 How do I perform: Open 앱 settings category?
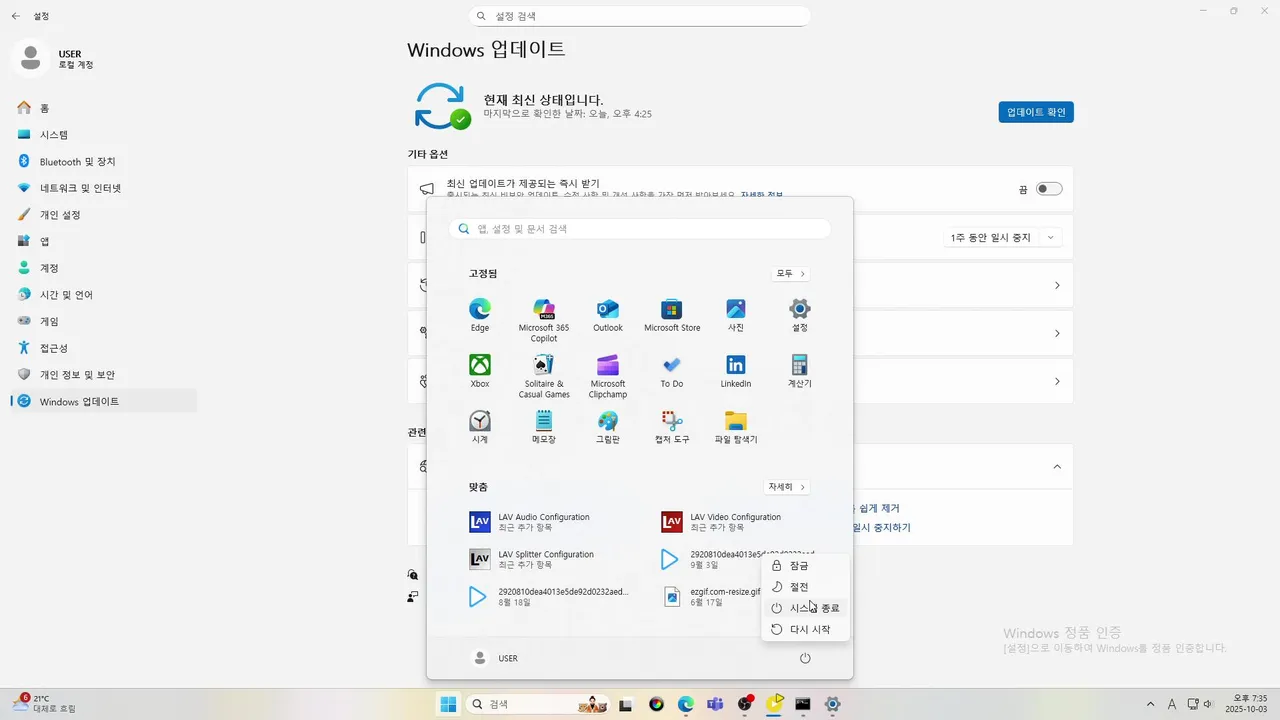(x=104, y=241)
